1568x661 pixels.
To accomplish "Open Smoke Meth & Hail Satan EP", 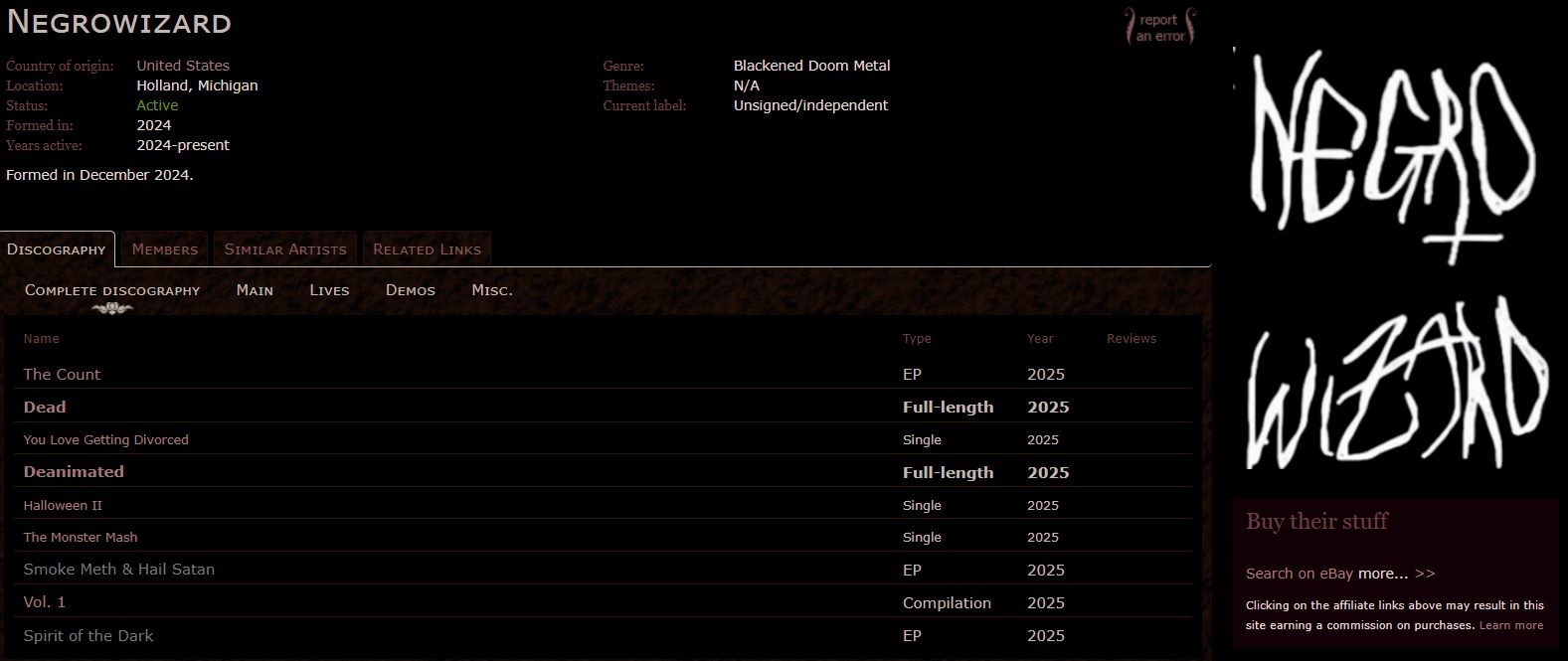I will (119, 570).
